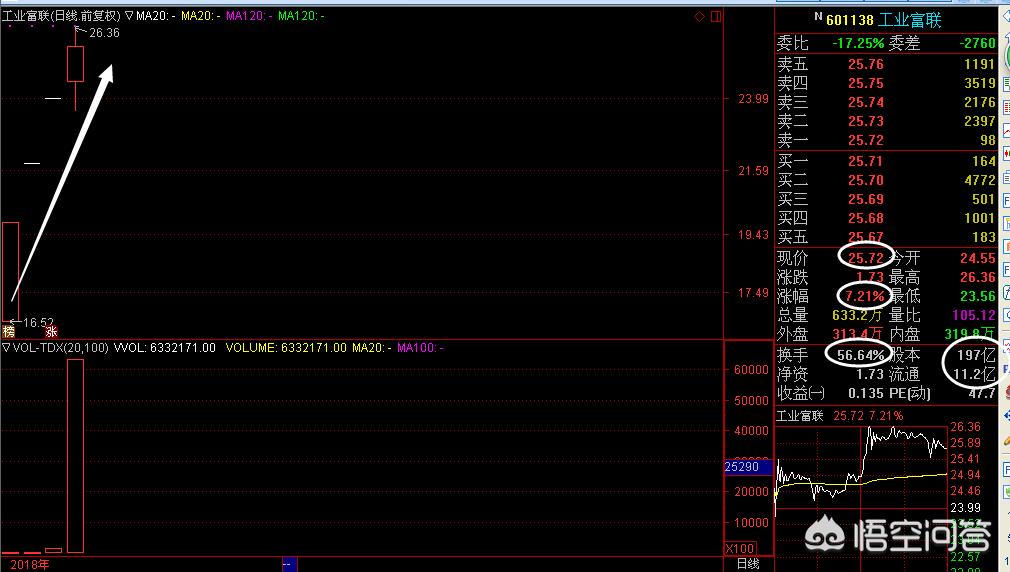Click the 净资 value 1.73
The image size is (1010, 572).
coord(870,374)
